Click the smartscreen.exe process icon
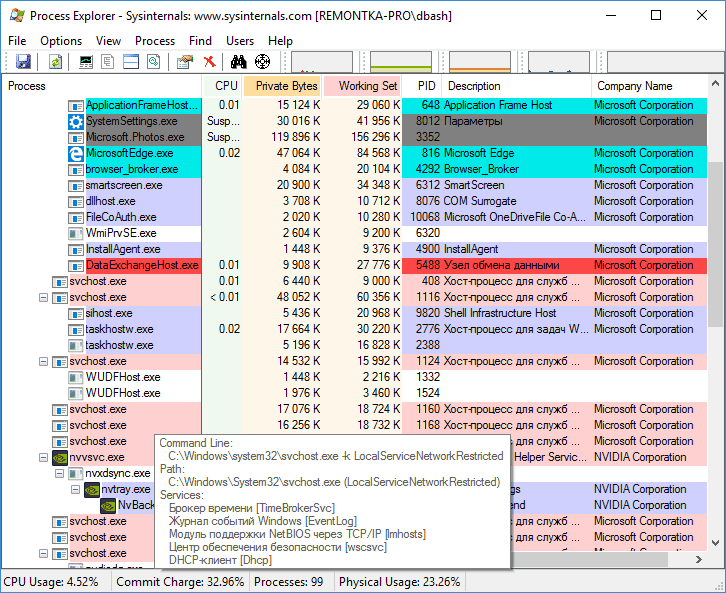Viewport: 726px width, 593px height. pyautogui.click(x=76, y=186)
